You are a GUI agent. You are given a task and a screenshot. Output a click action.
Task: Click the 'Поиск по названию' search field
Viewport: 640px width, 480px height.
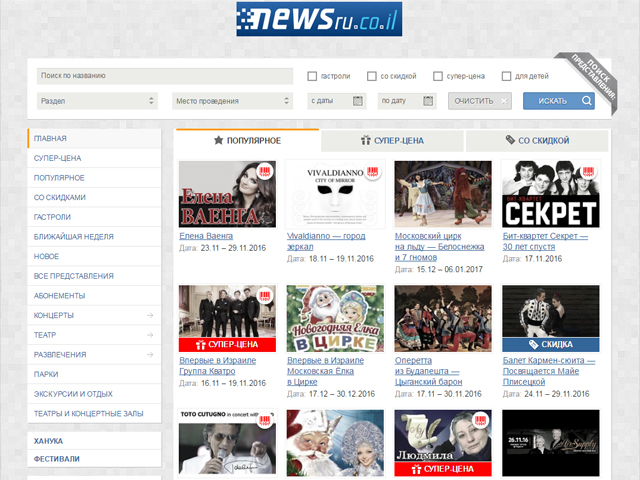165,76
